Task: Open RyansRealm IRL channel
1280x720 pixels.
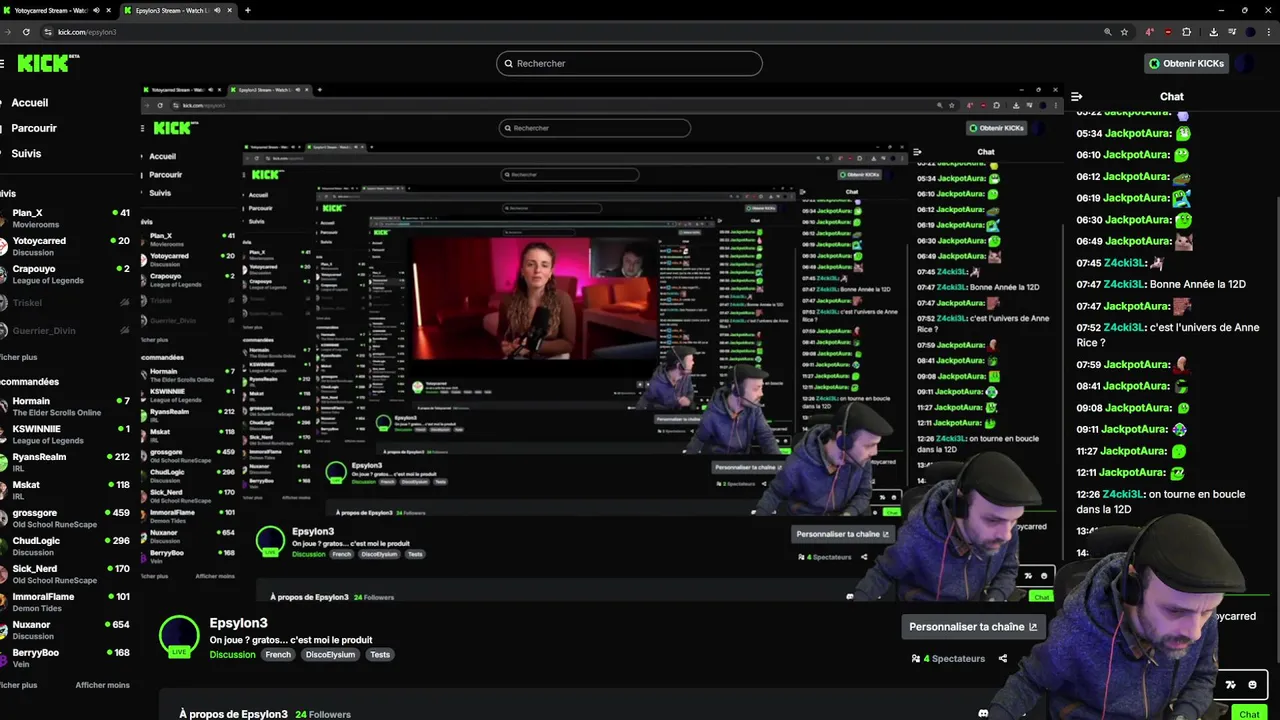Action: click(x=65, y=462)
